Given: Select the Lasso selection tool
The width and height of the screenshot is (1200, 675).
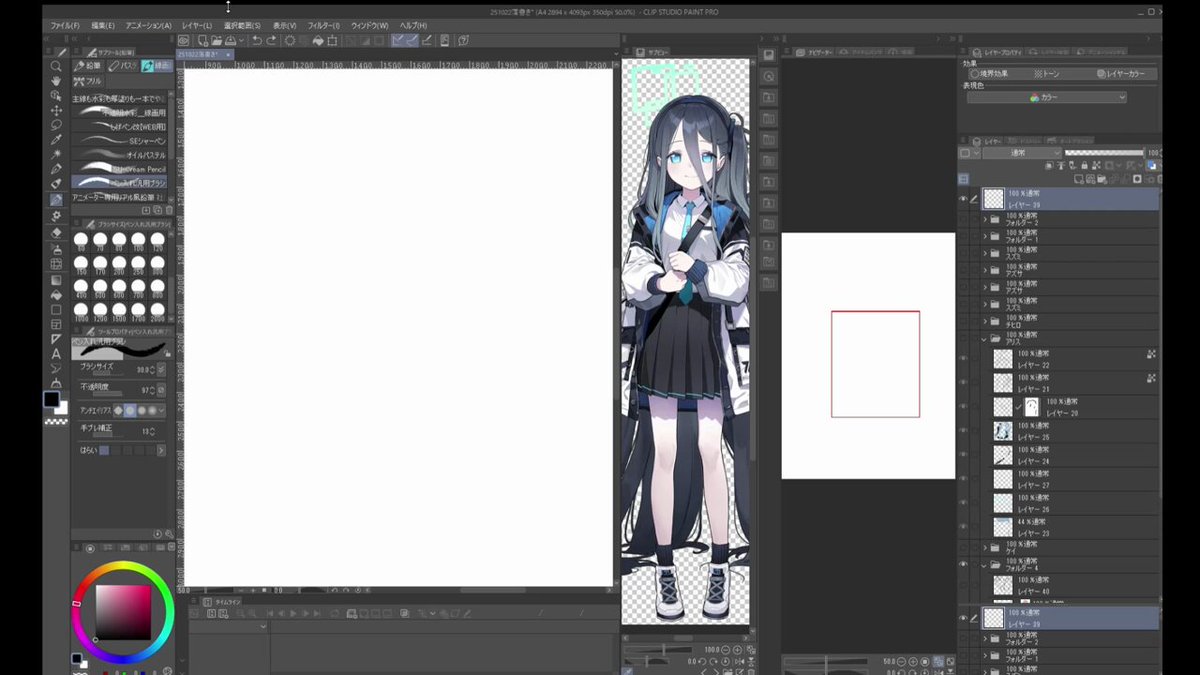Looking at the screenshot, I should coord(56,125).
